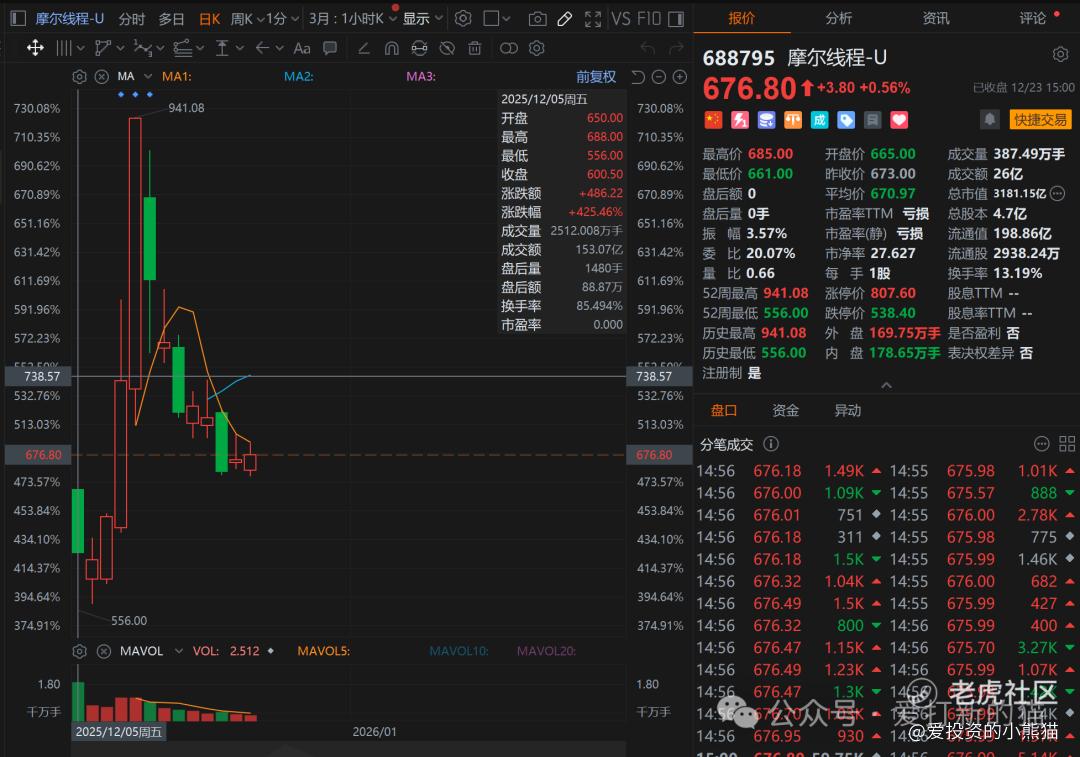The height and width of the screenshot is (757, 1080).
Task: Toggle the left sidebar panel icon
Action: click(x=18, y=19)
